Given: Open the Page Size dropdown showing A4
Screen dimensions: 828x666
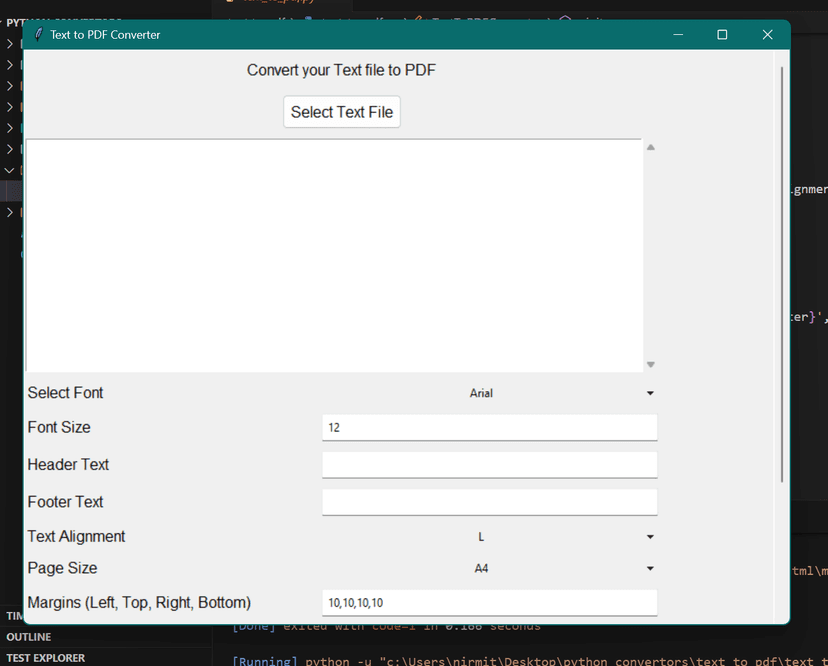Looking at the screenshot, I should pos(489,569).
